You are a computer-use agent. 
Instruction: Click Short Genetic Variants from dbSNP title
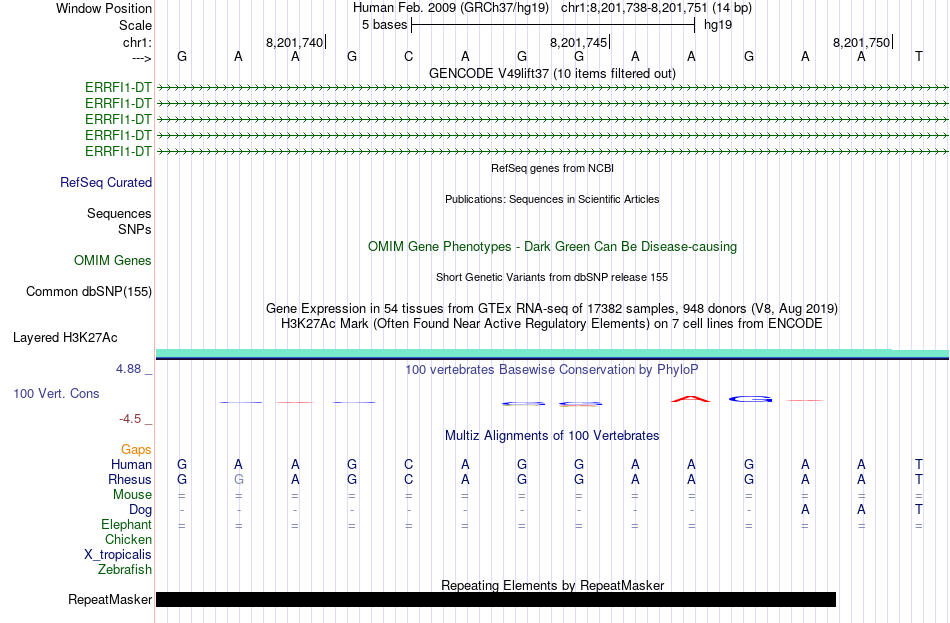tap(552, 277)
